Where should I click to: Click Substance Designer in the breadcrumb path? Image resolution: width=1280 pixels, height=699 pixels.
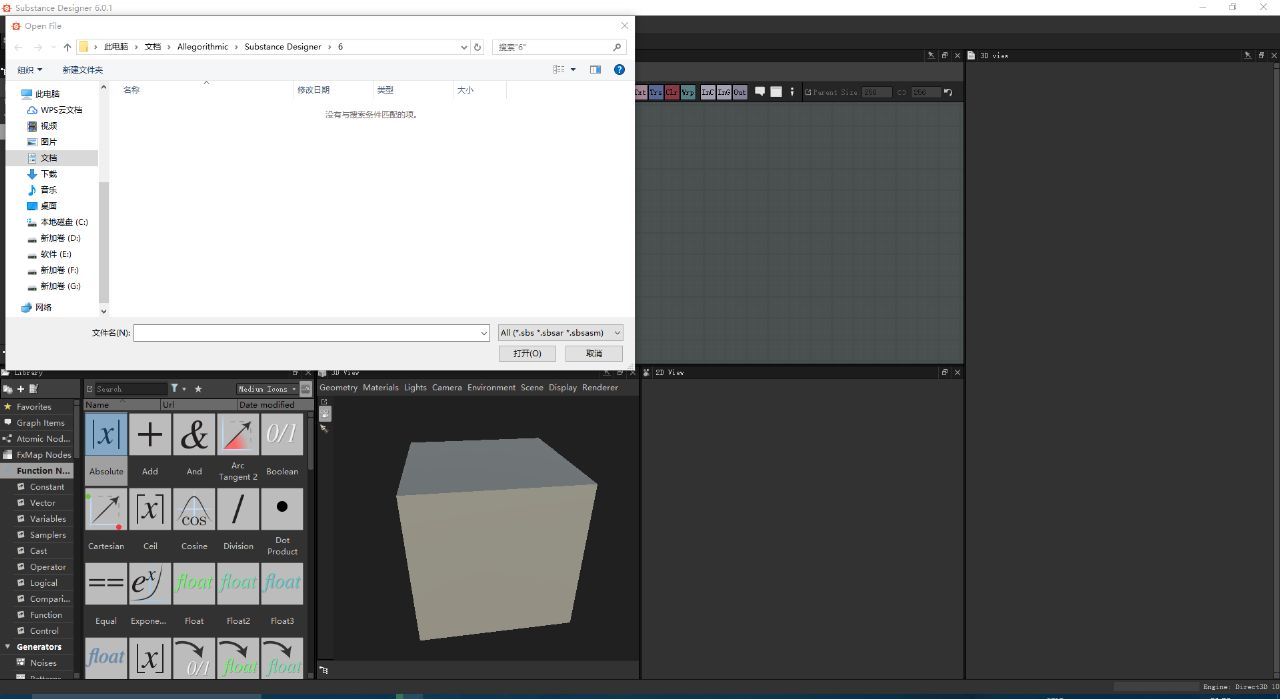283,47
